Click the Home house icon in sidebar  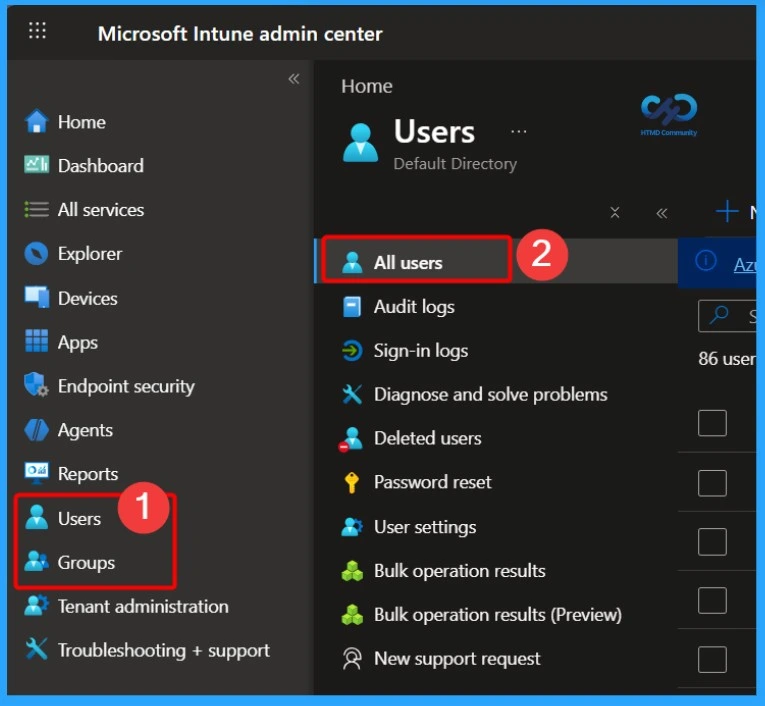(x=37, y=121)
